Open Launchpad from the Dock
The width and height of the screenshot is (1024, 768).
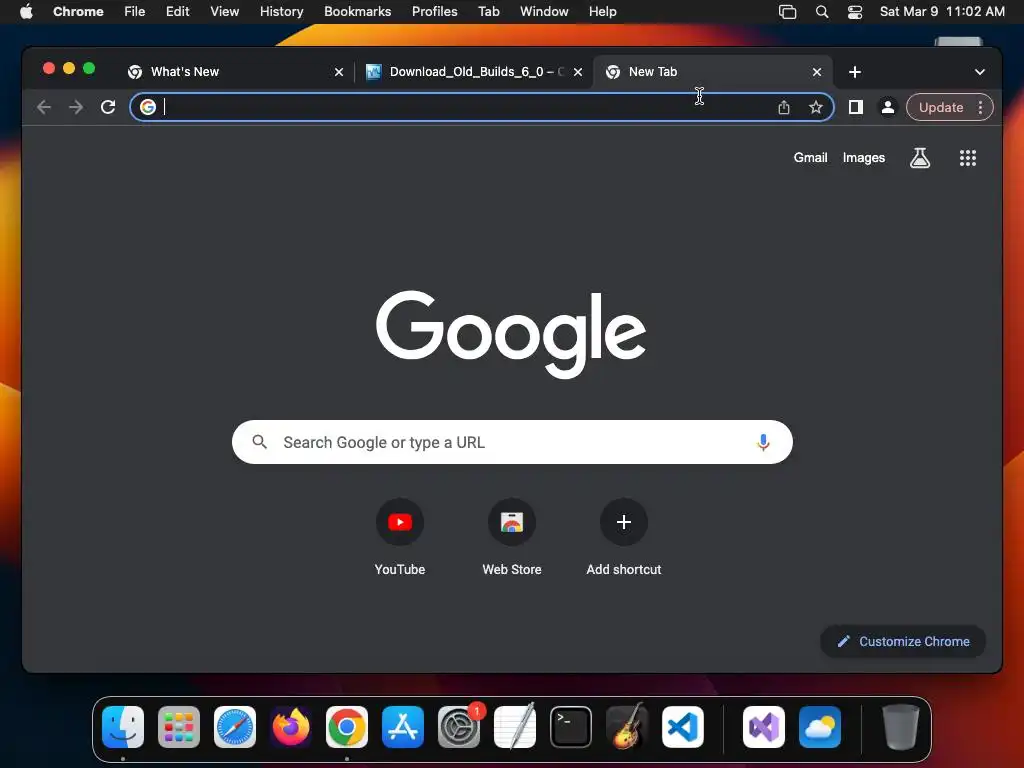[x=179, y=727]
